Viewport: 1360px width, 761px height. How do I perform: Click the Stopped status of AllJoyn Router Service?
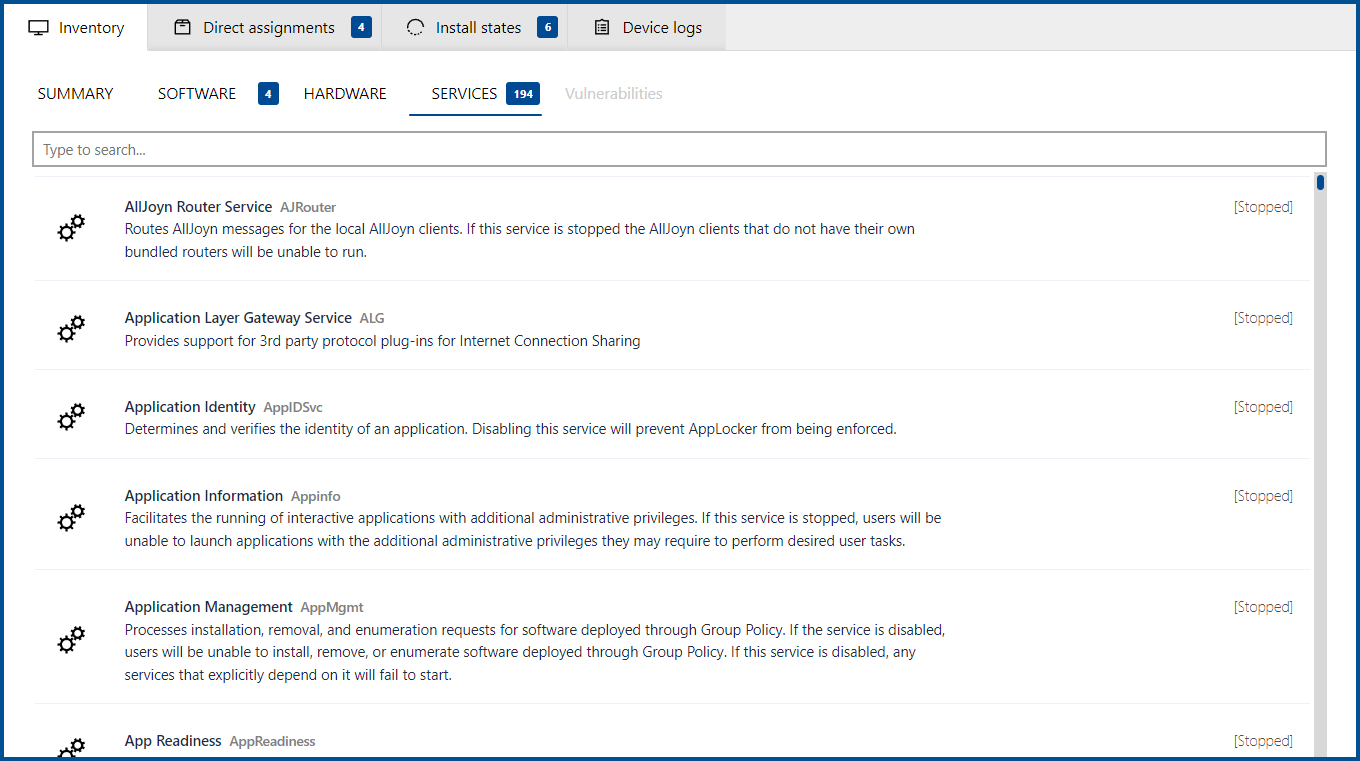(1262, 208)
